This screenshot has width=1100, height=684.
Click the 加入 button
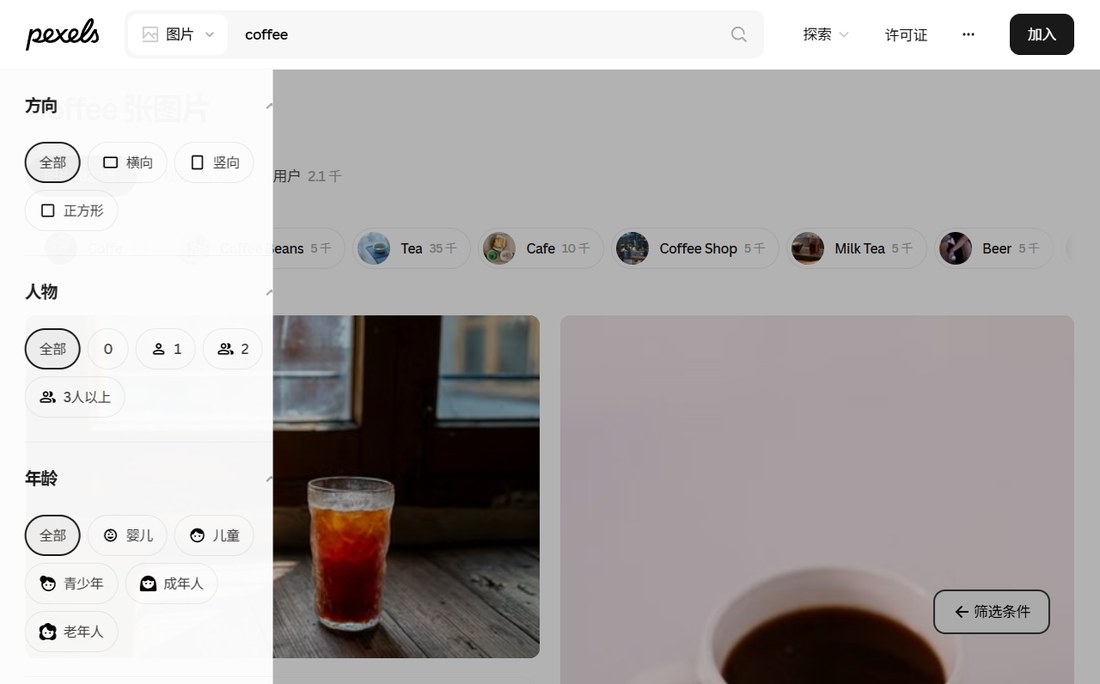click(1041, 34)
